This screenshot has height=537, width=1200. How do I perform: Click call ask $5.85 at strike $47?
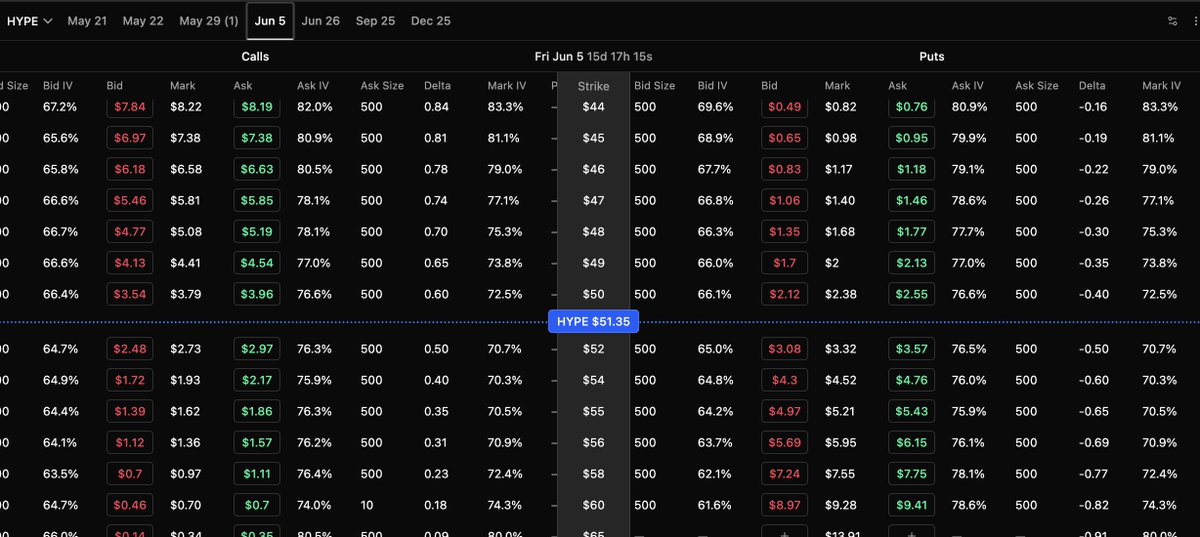pyautogui.click(x=257, y=200)
